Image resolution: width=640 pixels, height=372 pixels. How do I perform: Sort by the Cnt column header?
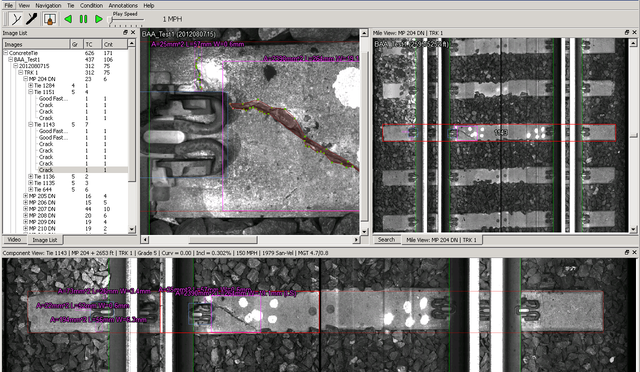(114, 44)
